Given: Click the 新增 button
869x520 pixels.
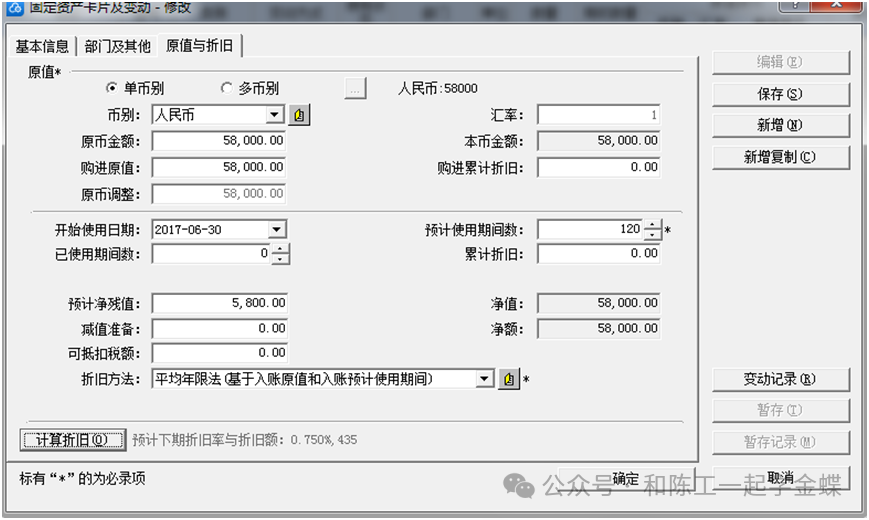Looking at the screenshot, I should (780, 125).
